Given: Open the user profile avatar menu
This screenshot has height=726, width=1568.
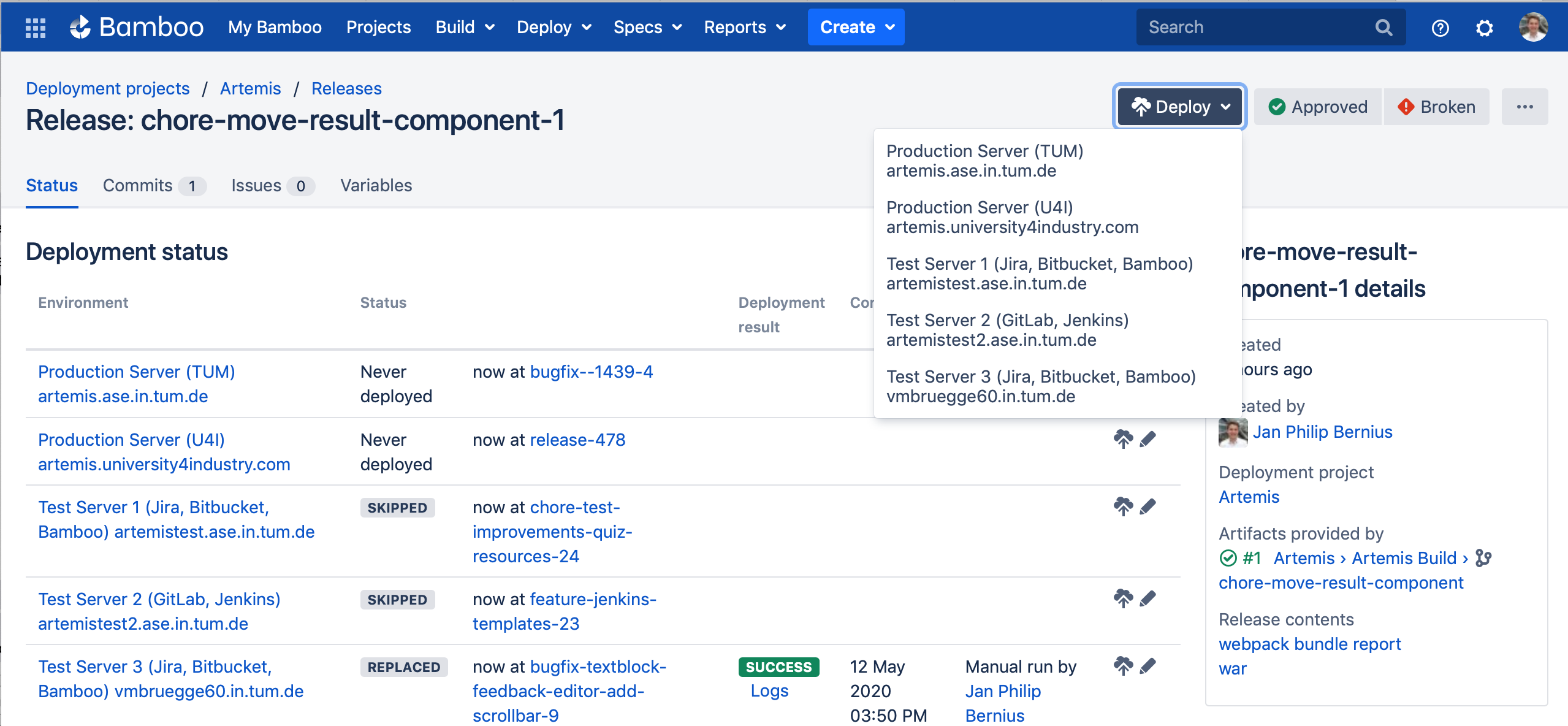Looking at the screenshot, I should pos(1533,27).
